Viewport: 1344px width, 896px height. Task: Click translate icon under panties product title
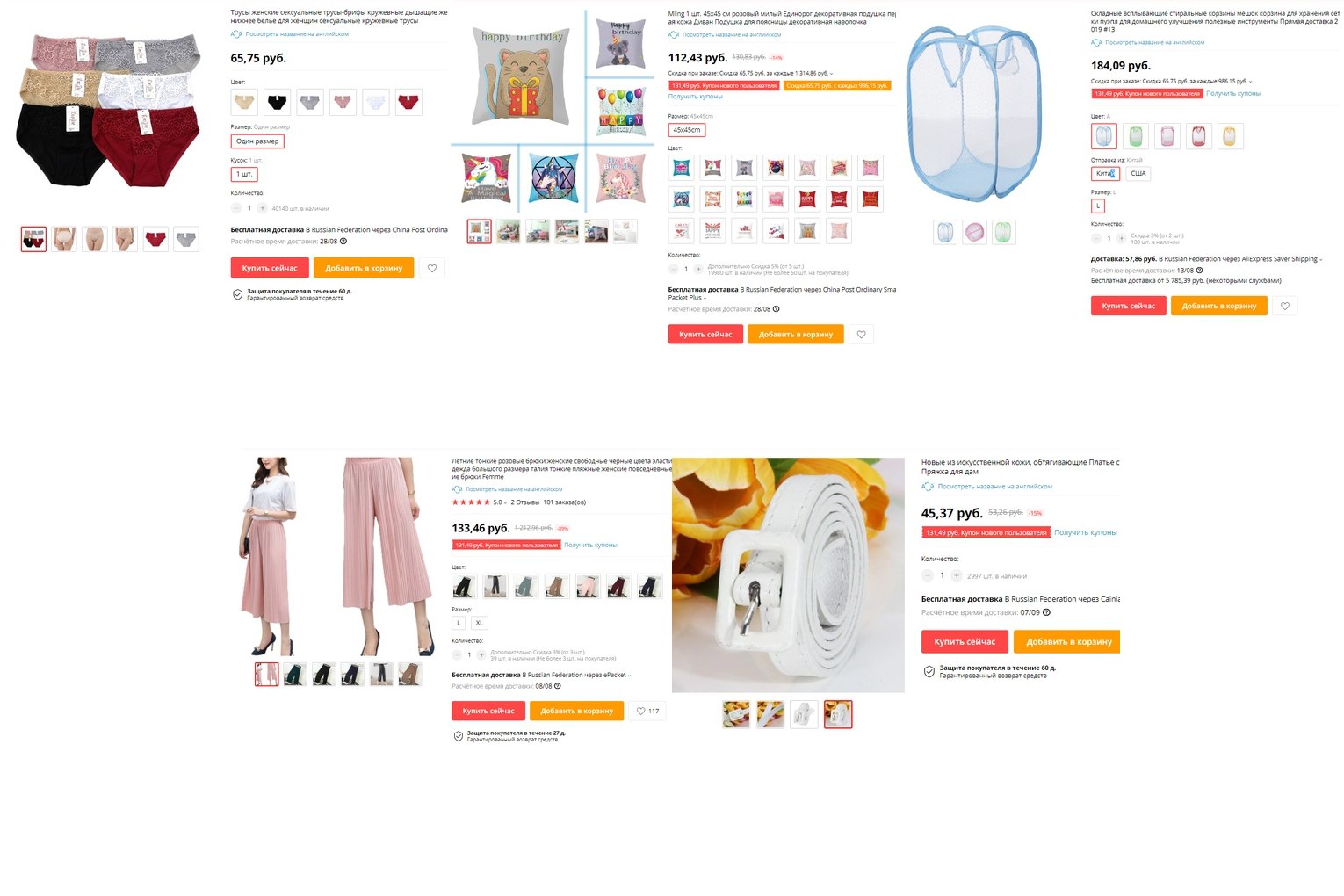tap(236, 34)
